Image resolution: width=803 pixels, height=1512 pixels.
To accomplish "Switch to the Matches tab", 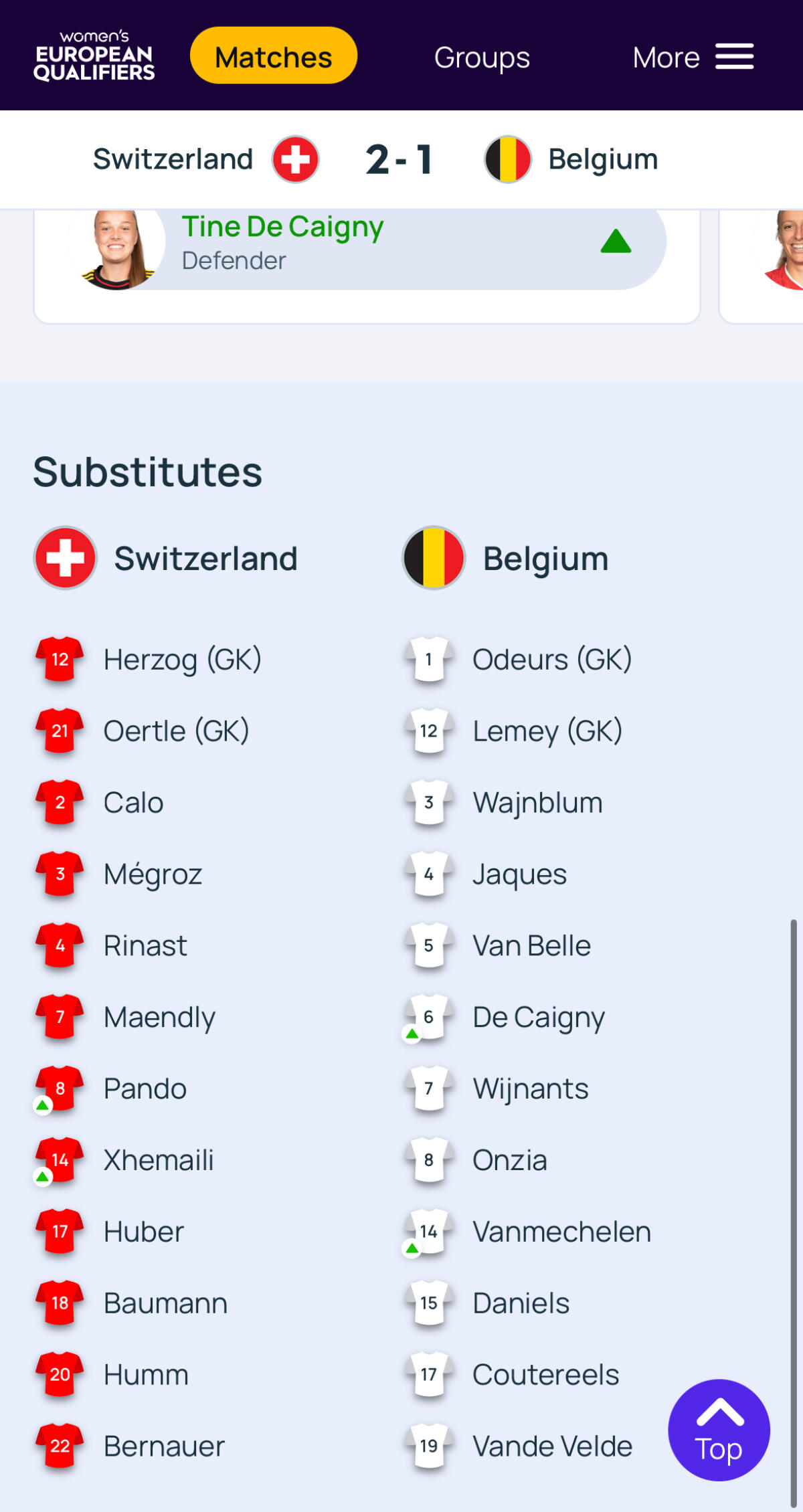I will pyautogui.click(x=273, y=56).
